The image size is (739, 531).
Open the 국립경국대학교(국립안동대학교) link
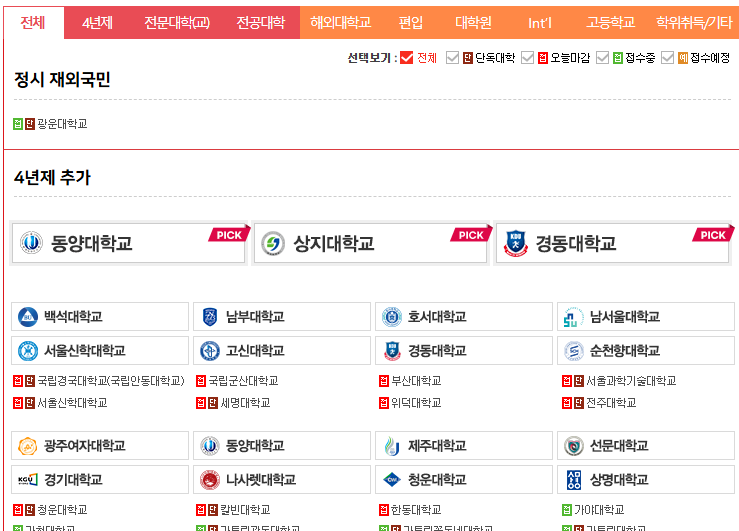coord(111,381)
